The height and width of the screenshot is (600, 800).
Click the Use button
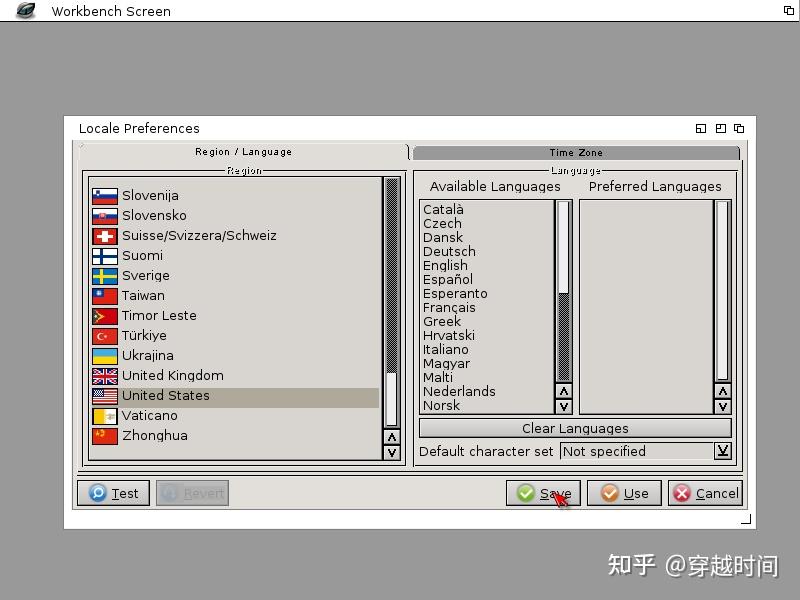[624, 493]
